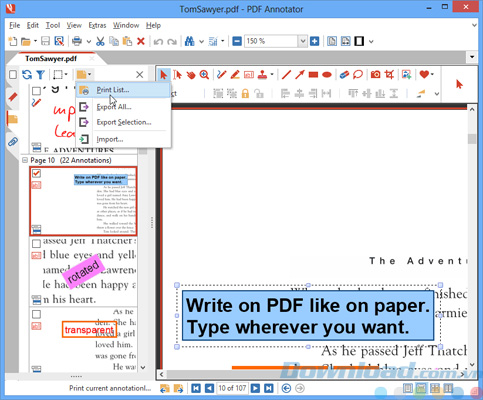Expand the Print button dropdown arrow
Screen dimensions: 483x400
(89, 42)
